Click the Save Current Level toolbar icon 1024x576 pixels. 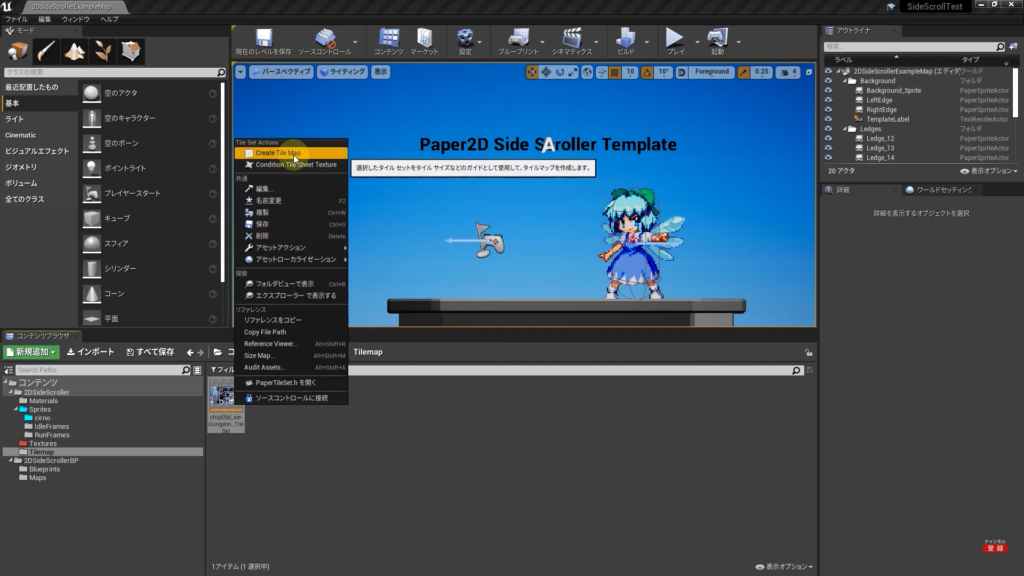(x=263, y=40)
